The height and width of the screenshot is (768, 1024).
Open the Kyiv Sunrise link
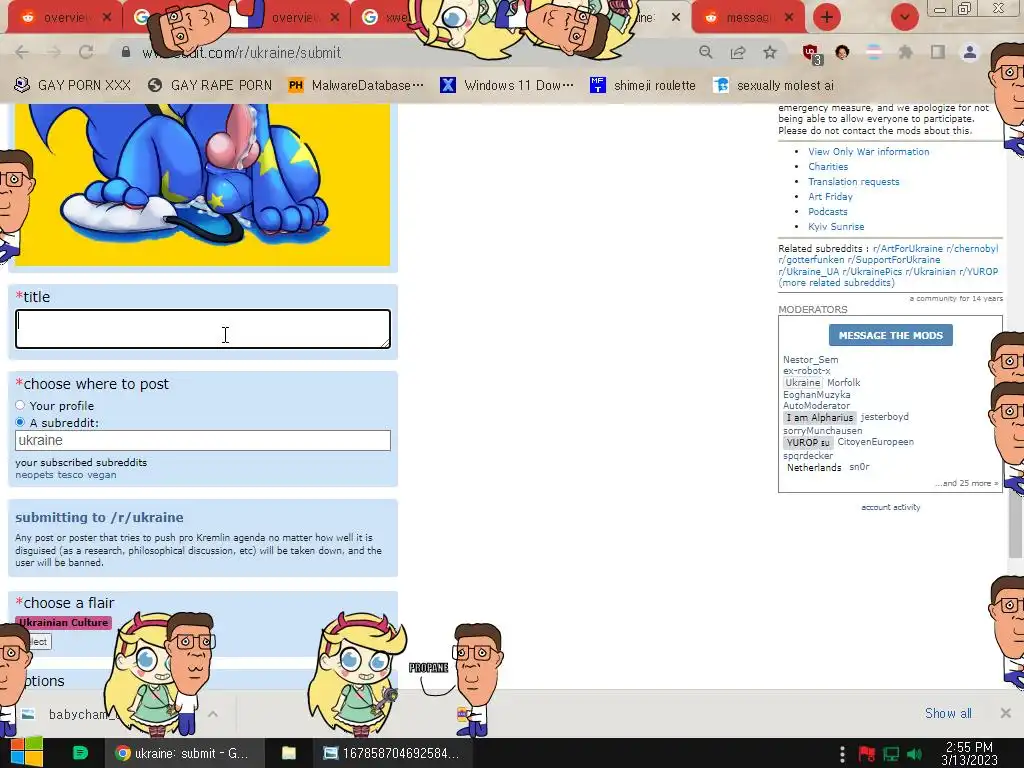pos(836,227)
